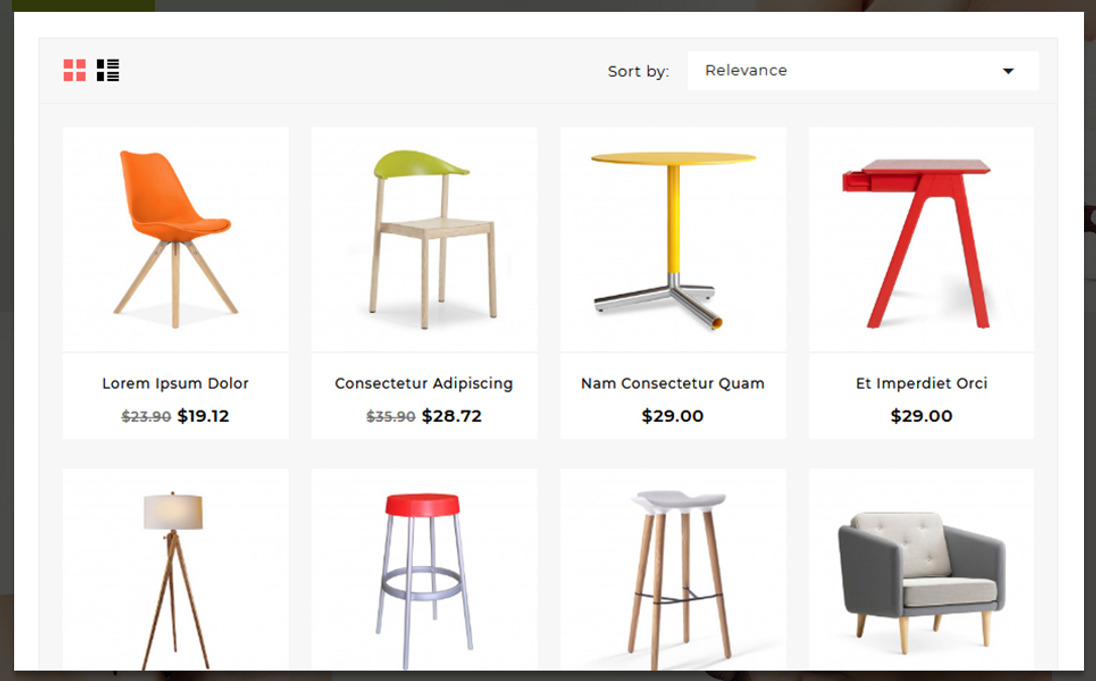Open the red desk product image
Image resolution: width=1096 pixels, height=681 pixels.
click(921, 239)
